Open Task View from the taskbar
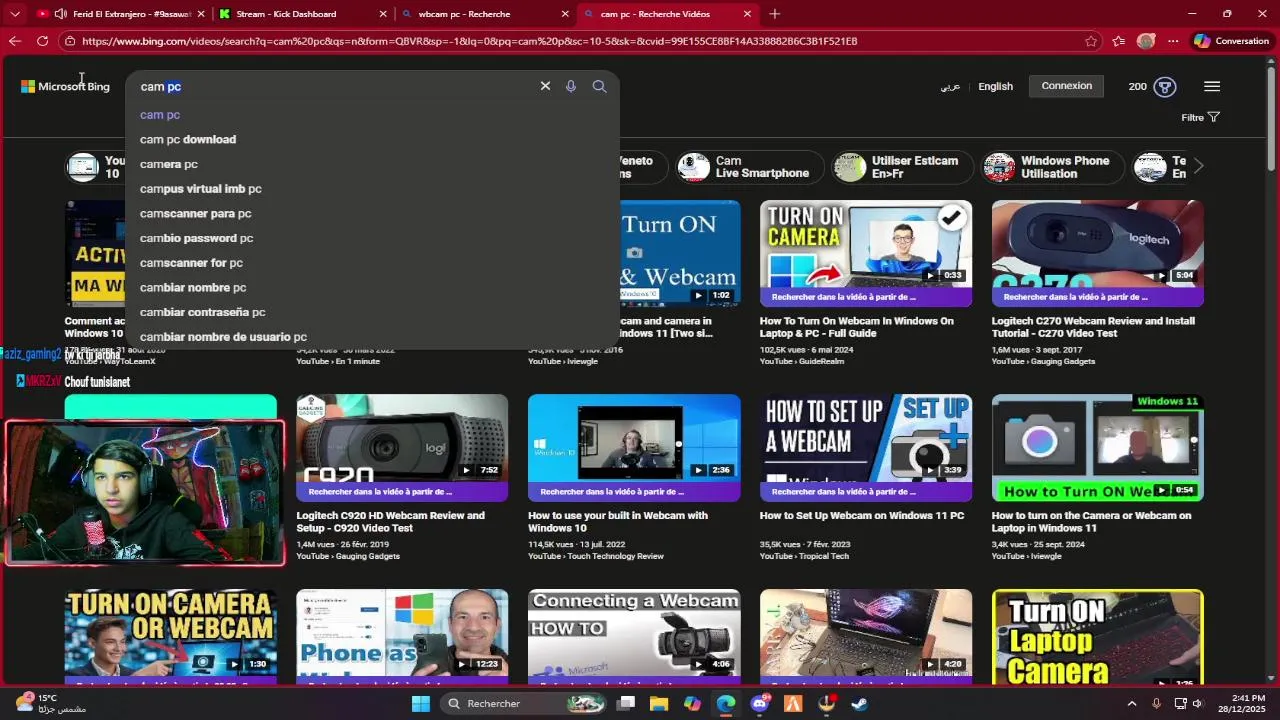This screenshot has height=720, width=1280. click(x=626, y=704)
